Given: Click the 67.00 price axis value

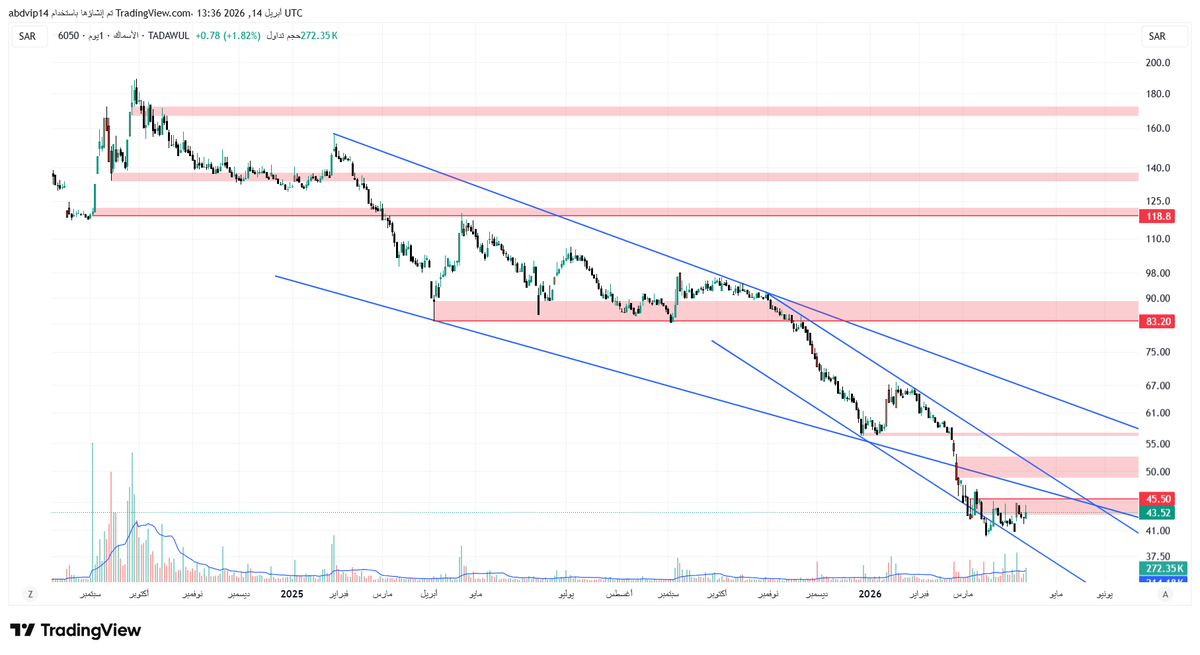Looking at the screenshot, I should point(1158,386).
